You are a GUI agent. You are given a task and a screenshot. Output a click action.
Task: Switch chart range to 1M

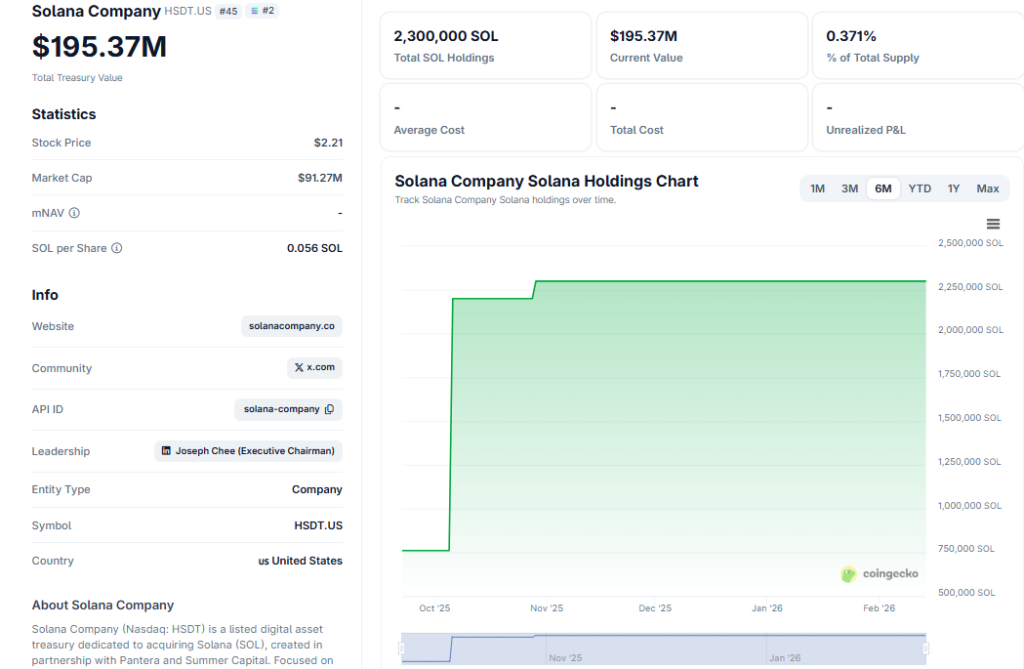817,189
